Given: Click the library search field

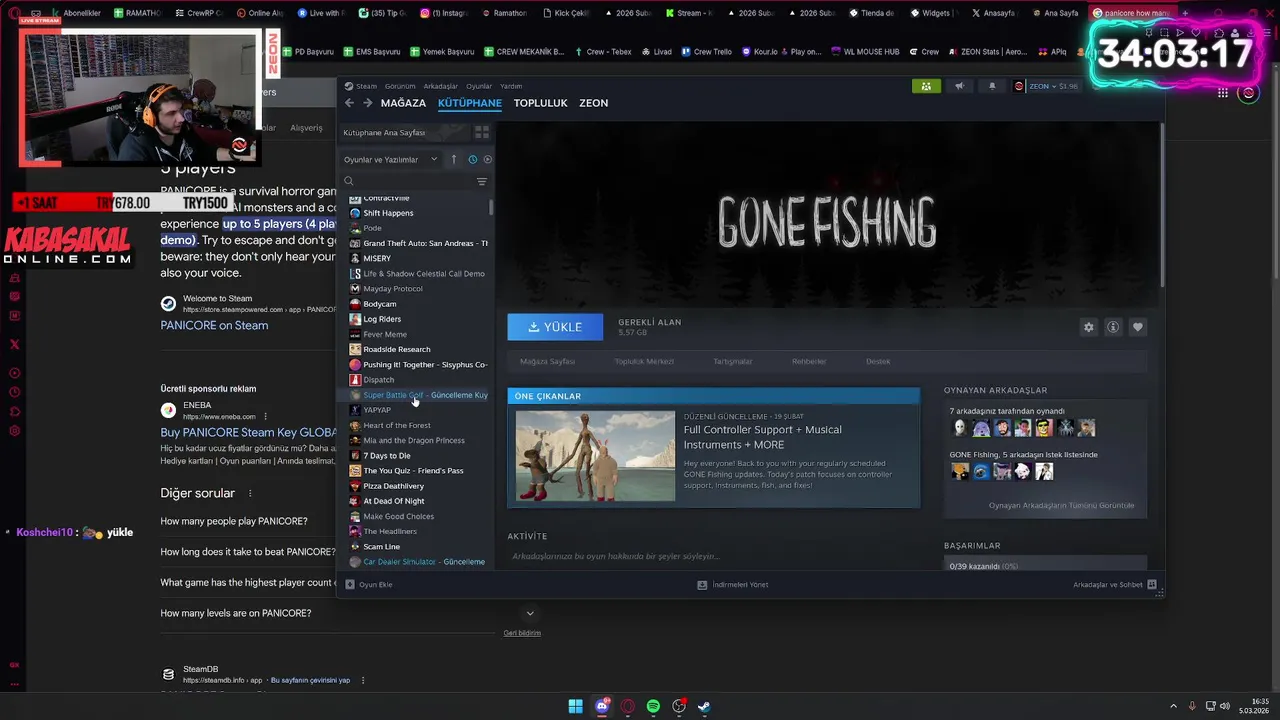Looking at the screenshot, I should click(x=410, y=181).
